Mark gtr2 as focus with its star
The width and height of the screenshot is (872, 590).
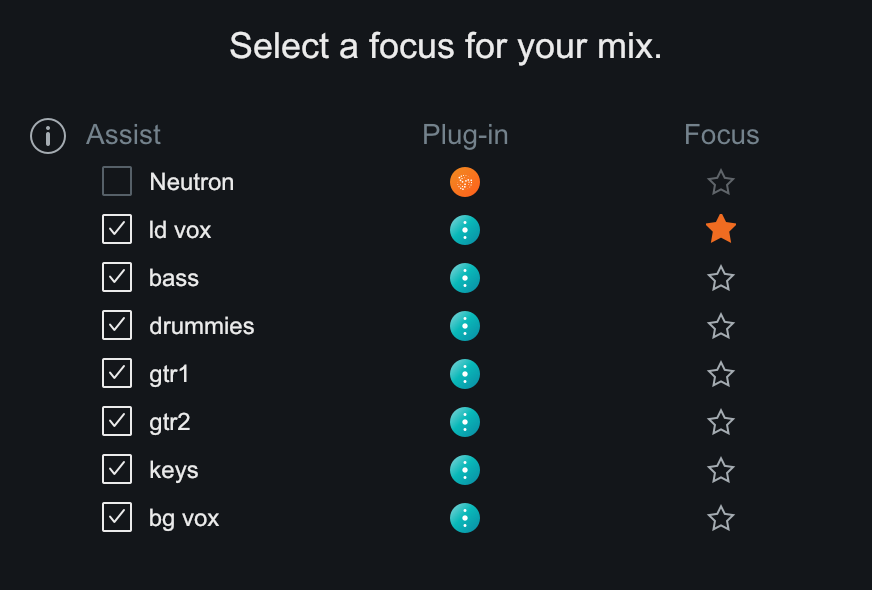tap(721, 422)
